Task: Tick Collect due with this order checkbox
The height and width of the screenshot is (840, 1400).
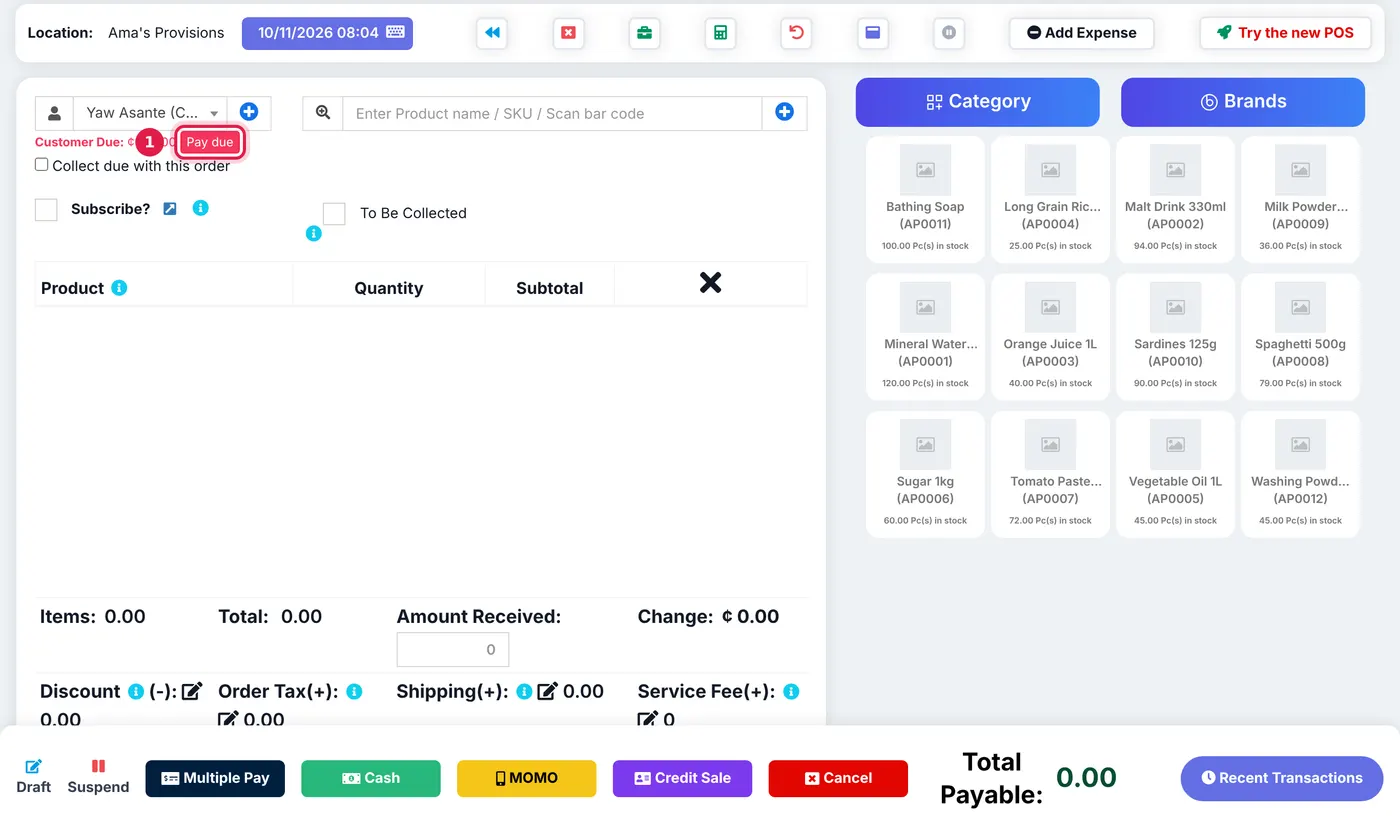Action: pos(42,165)
